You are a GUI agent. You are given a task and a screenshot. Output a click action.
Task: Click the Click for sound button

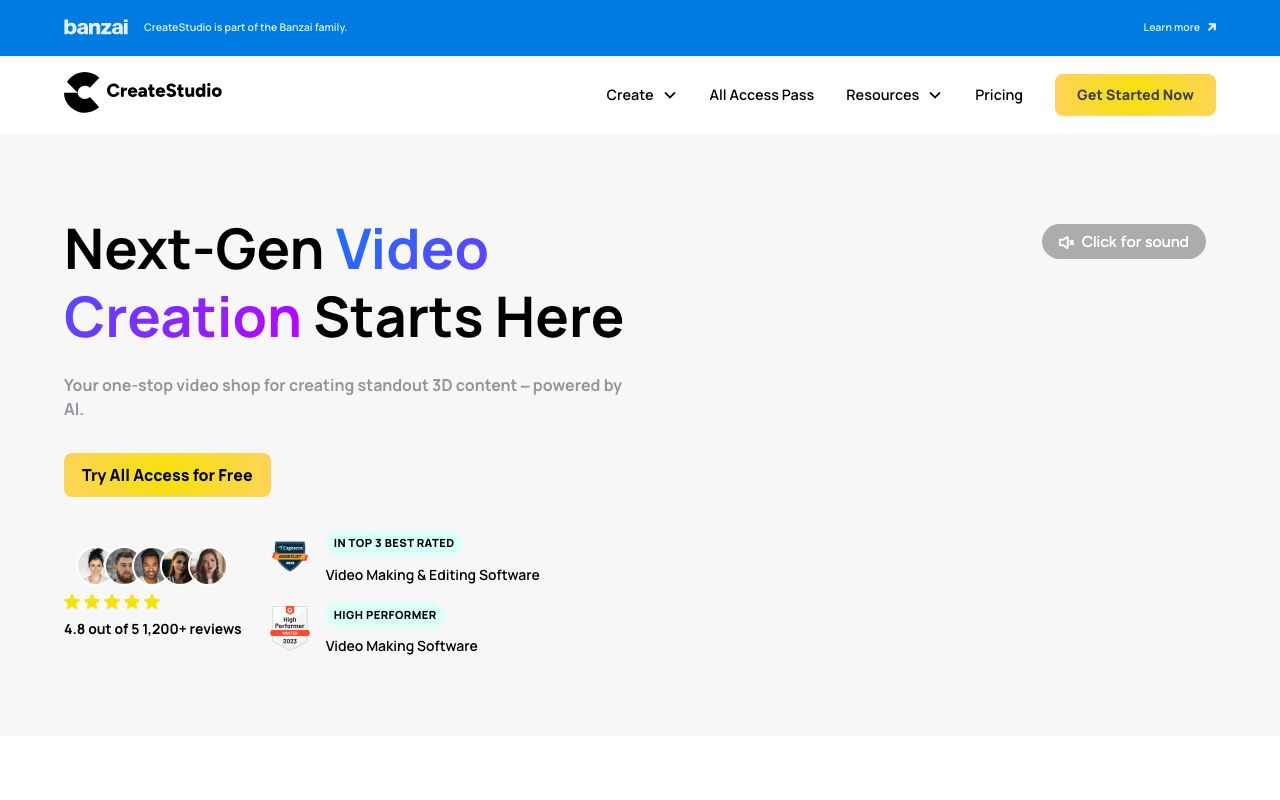[1124, 242]
